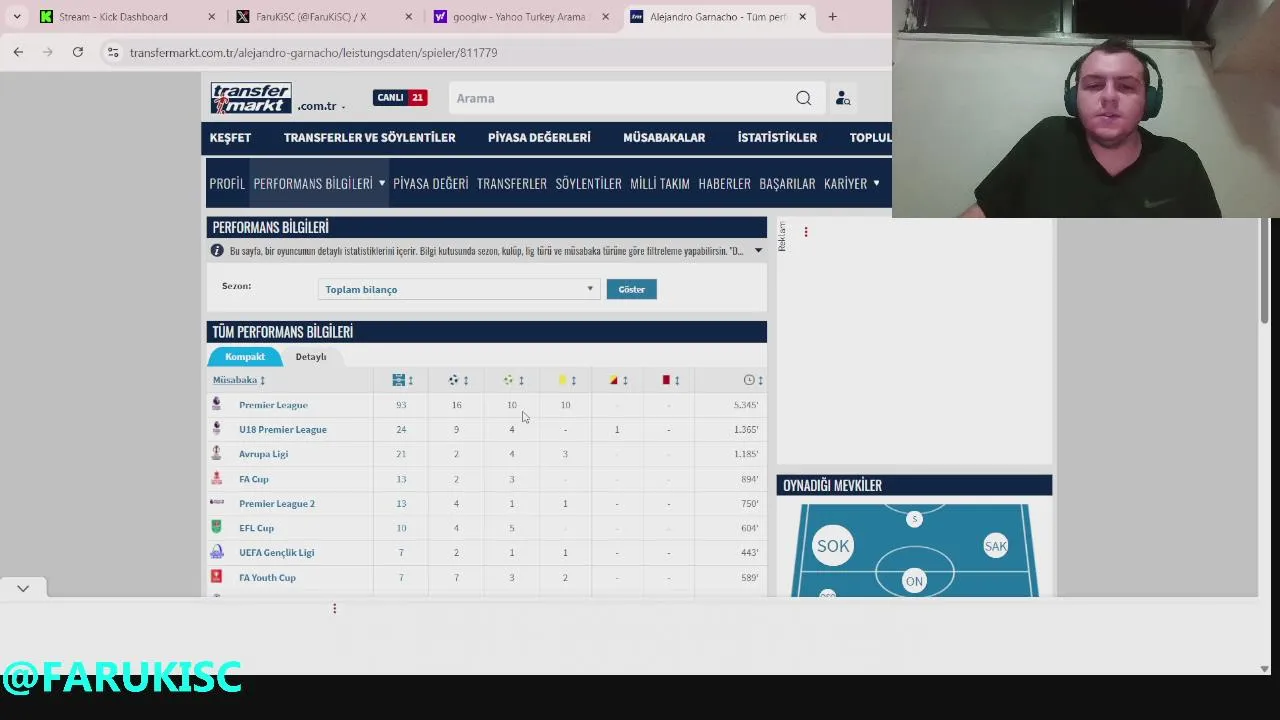
Task: Go back with browser back arrow
Action: 18,52
